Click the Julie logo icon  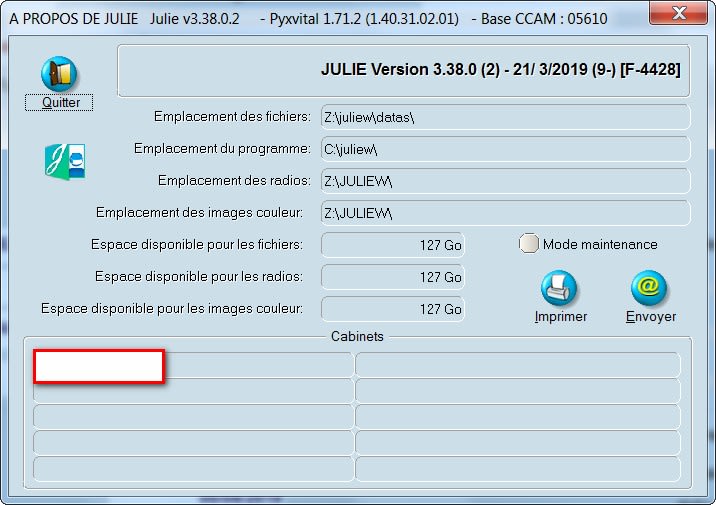64,161
